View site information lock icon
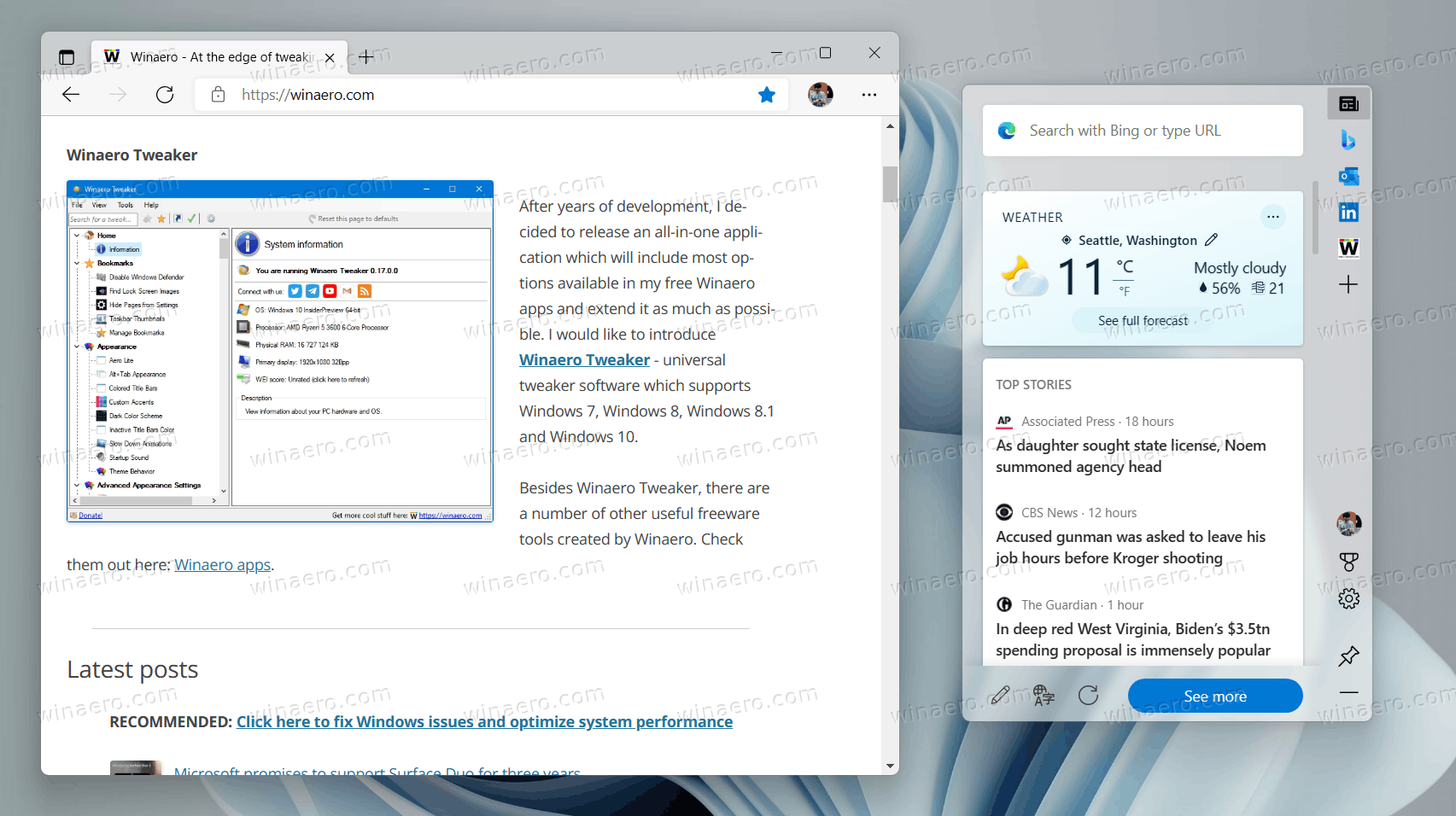This screenshot has width=1456, height=816. tap(218, 95)
